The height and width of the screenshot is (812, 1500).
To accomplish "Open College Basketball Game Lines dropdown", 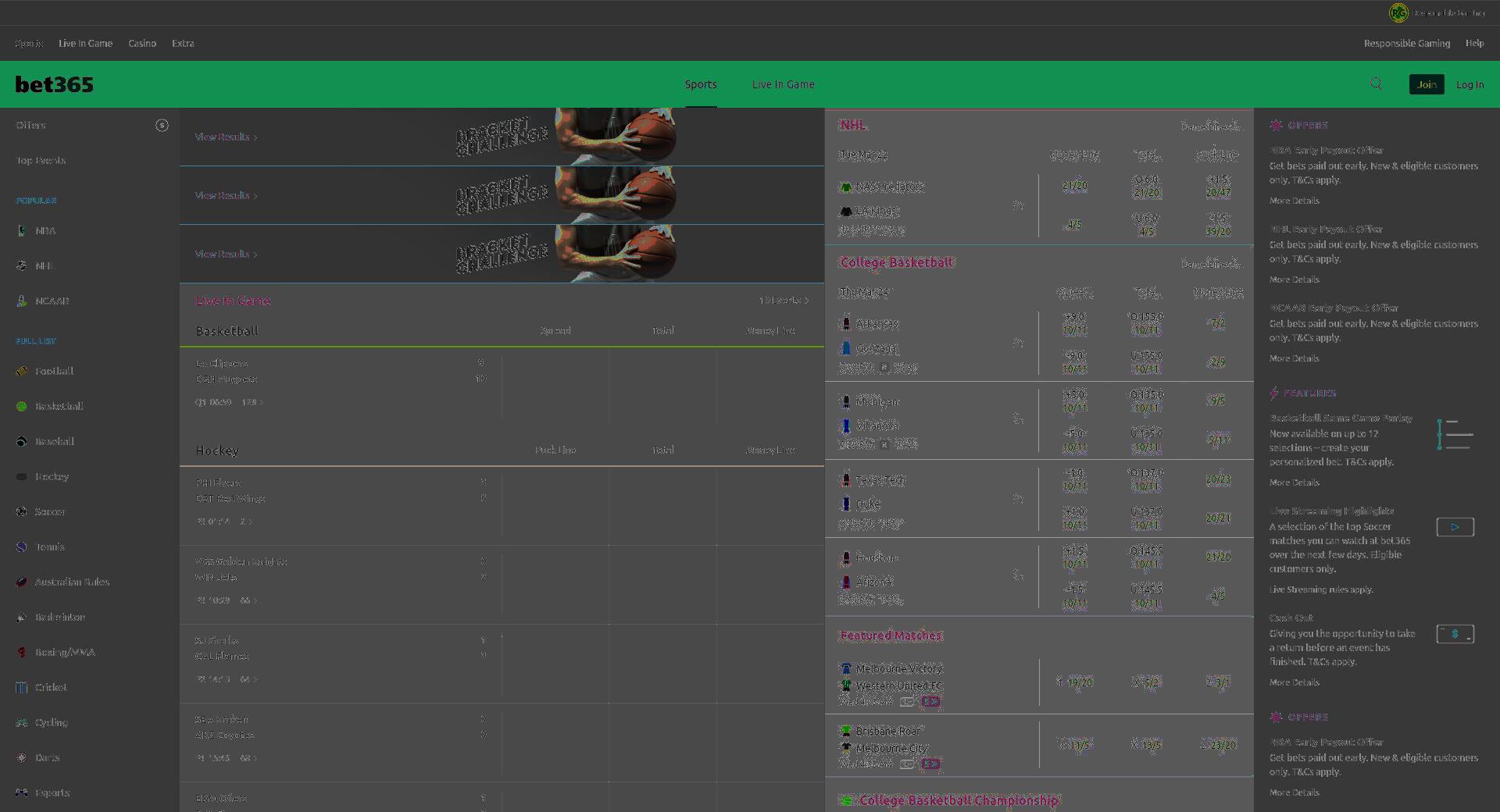I will click(x=1210, y=263).
